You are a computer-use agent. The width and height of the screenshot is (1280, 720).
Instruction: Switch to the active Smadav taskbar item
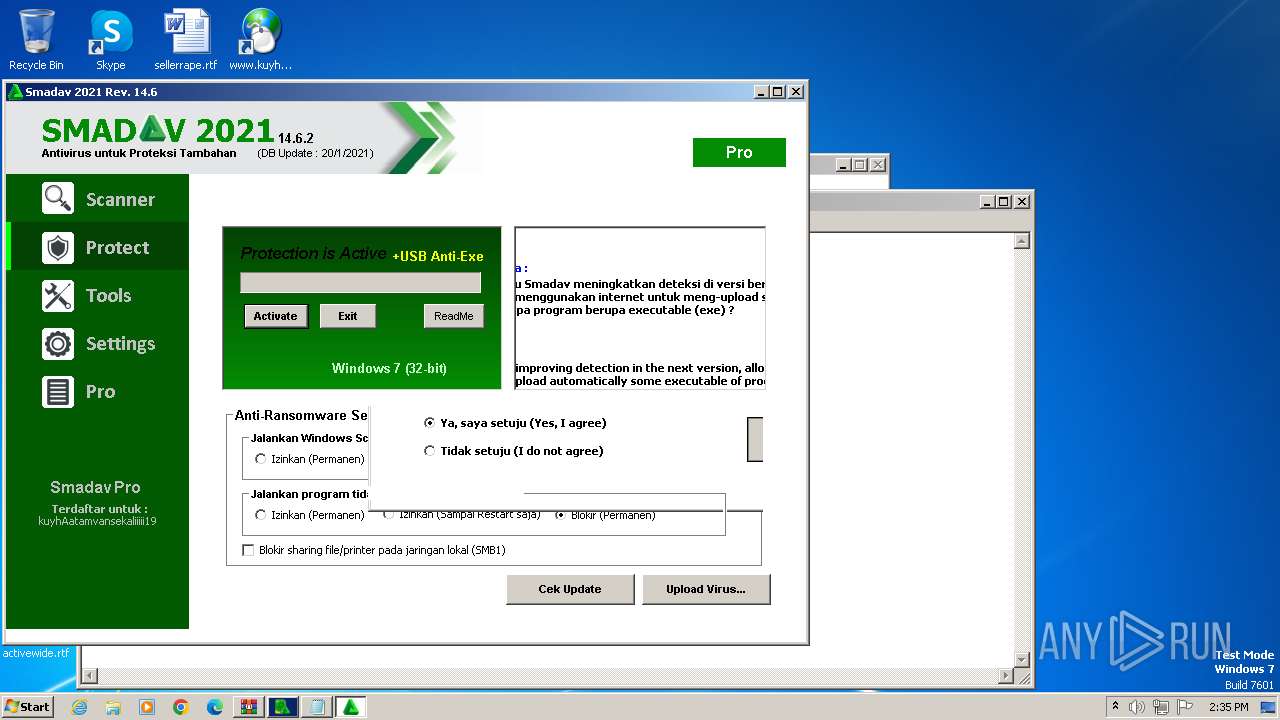[351, 707]
